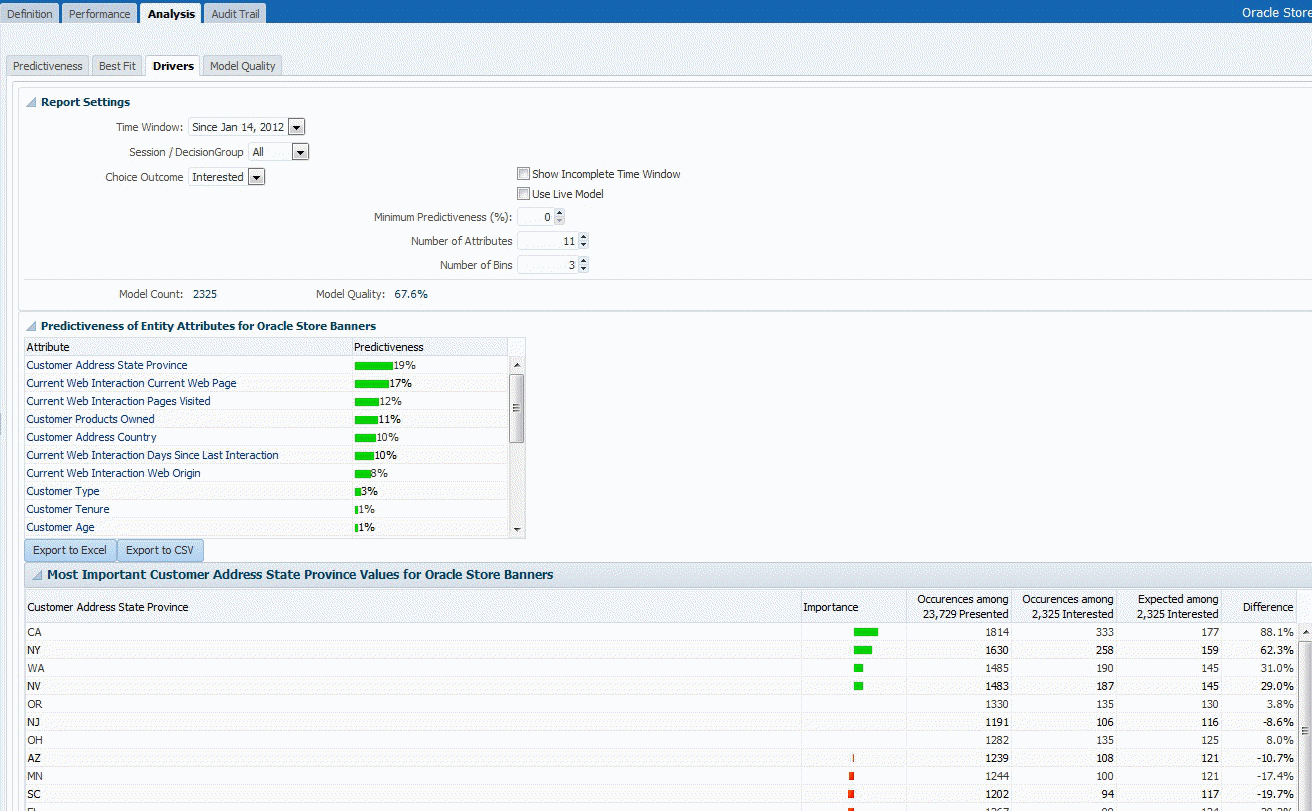The height and width of the screenshot is (811, 1312).
Task: Open the Choice Outcome dropdown
Action: point(256,177)
